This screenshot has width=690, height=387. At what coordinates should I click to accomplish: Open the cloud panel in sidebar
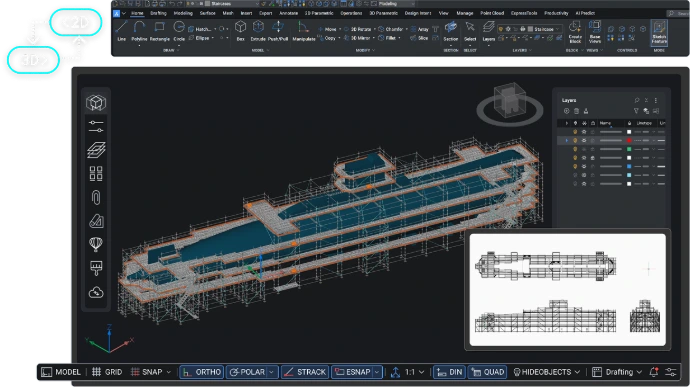coord(96,292)
